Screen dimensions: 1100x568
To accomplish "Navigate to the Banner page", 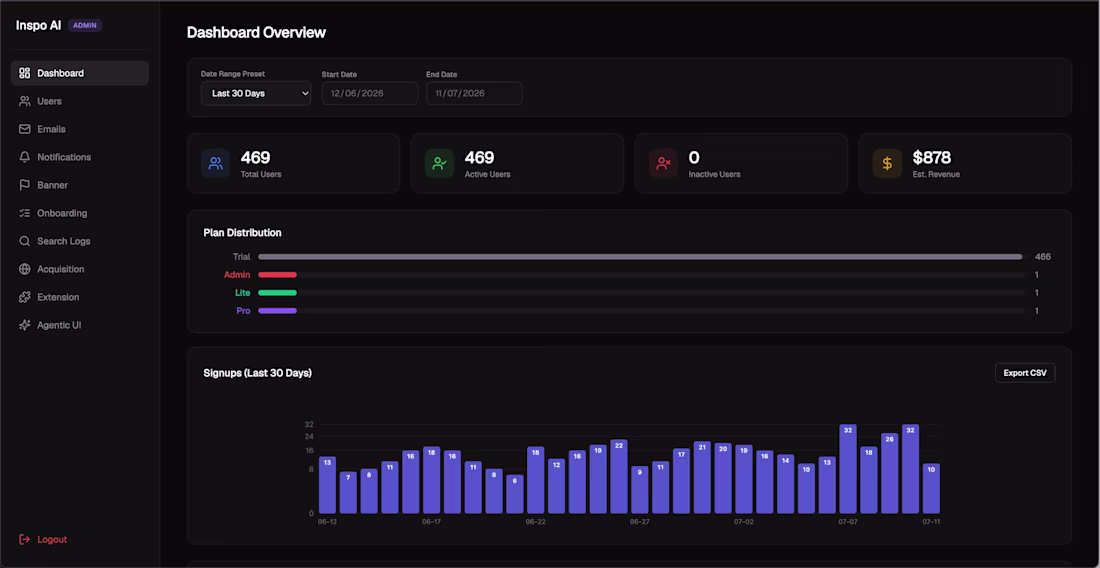I will [x=79, y=185].
